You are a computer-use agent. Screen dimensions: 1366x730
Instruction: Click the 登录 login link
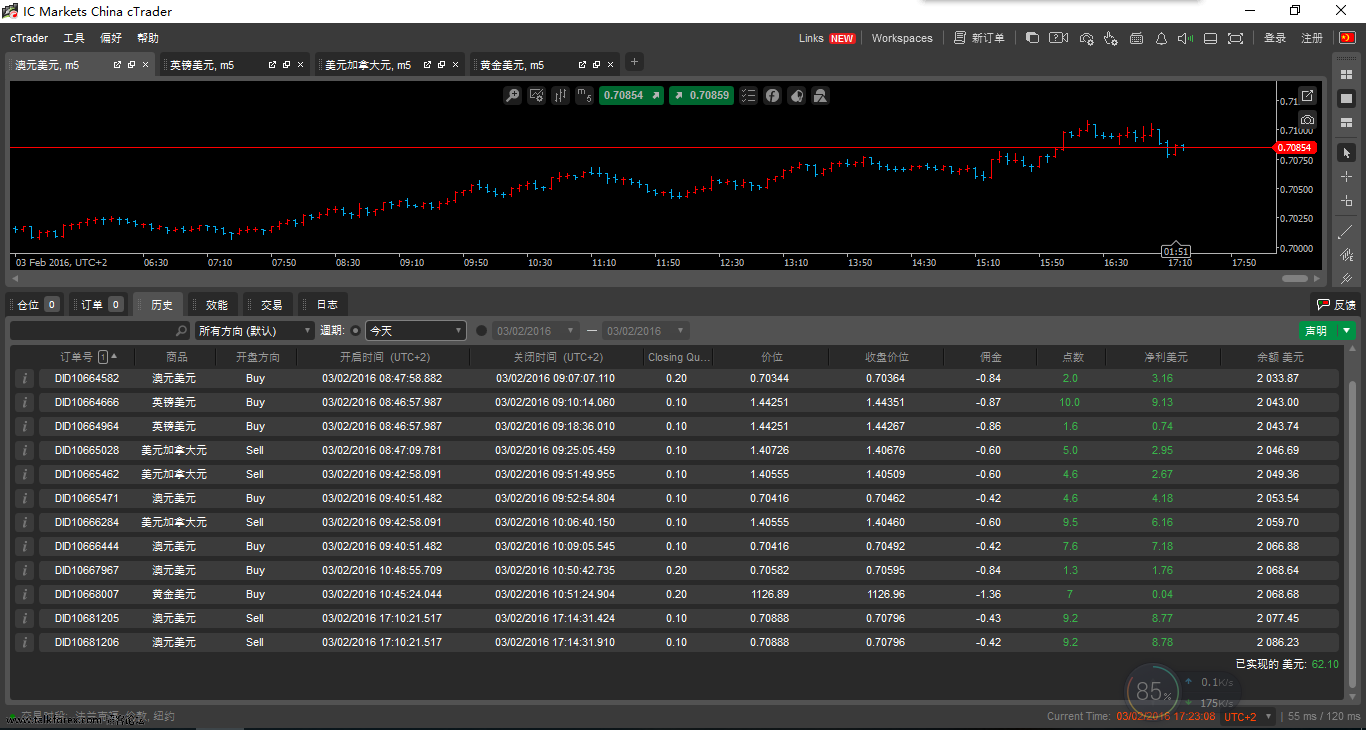(1275, 38)
